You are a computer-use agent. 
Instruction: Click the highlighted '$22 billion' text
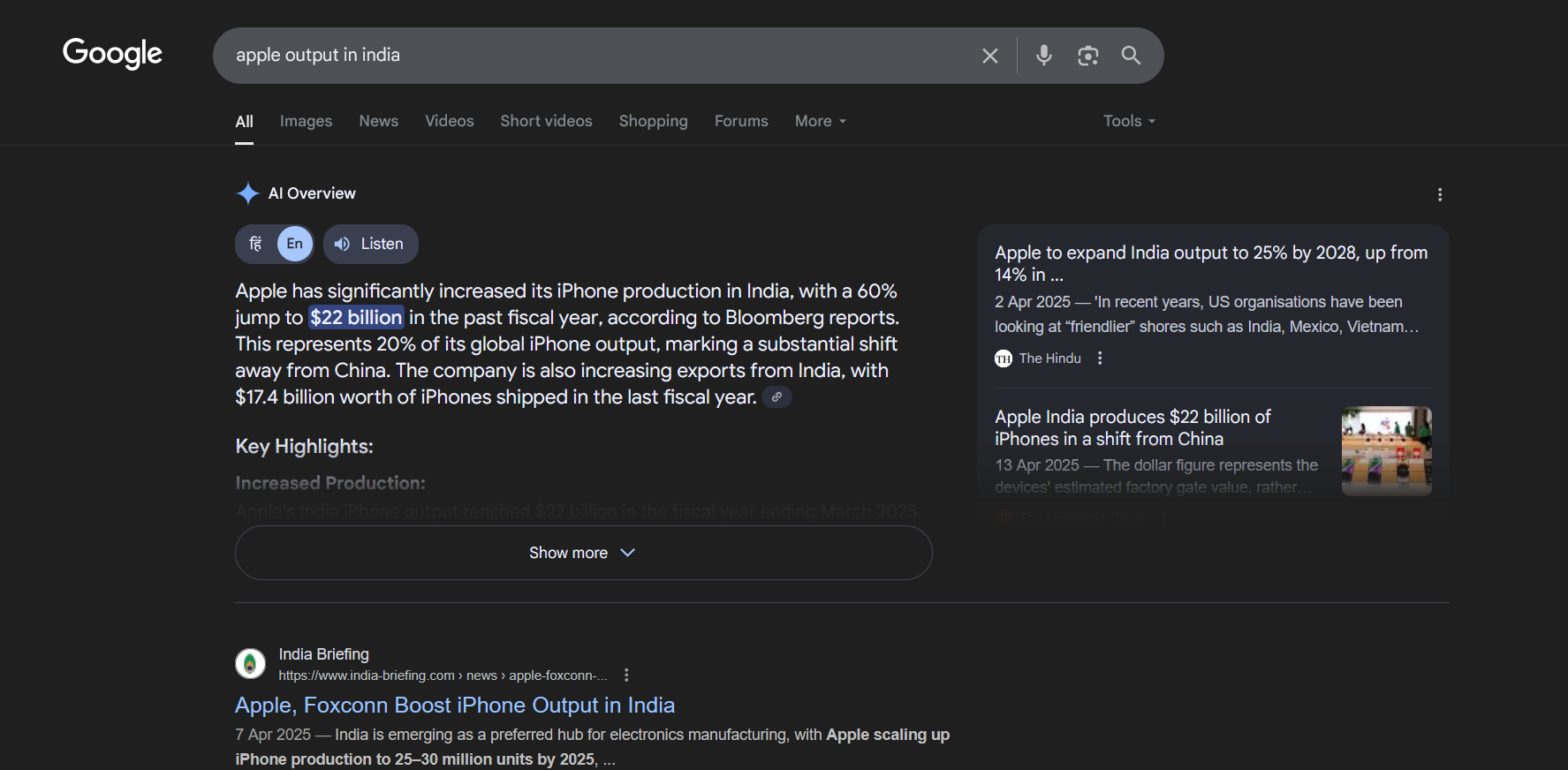[356, 317]
